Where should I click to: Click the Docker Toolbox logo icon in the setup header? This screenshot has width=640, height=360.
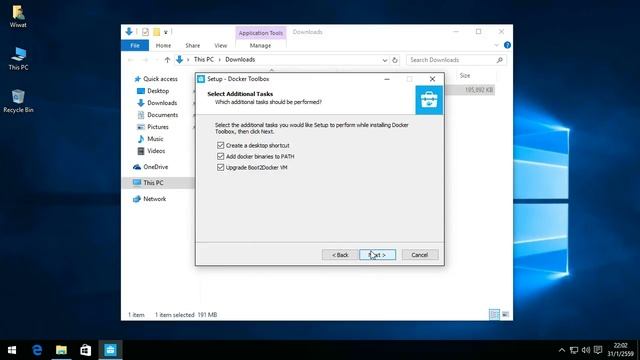click(x=429, y=100)
